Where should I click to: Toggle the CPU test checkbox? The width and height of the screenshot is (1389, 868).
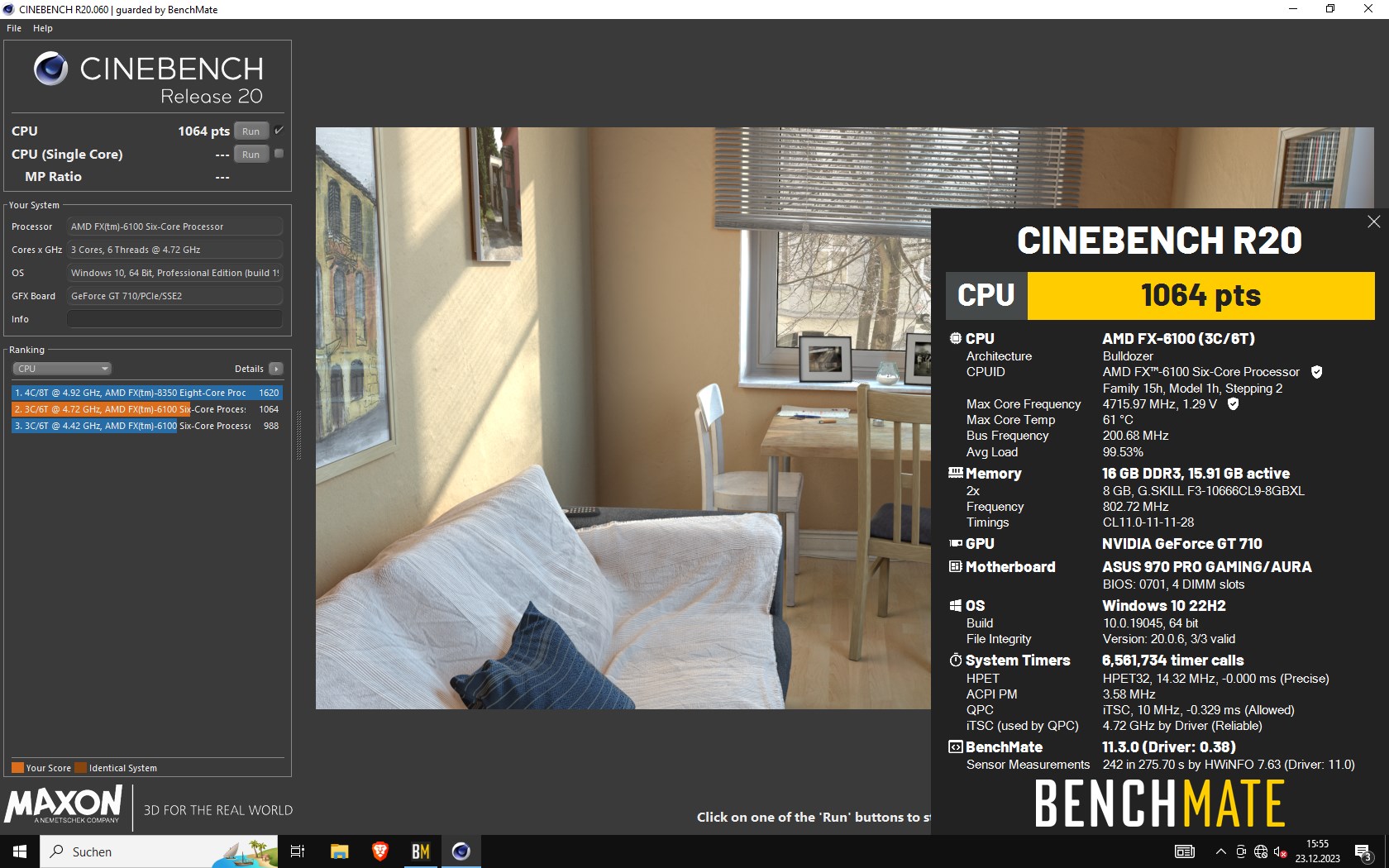pos(279,131)
